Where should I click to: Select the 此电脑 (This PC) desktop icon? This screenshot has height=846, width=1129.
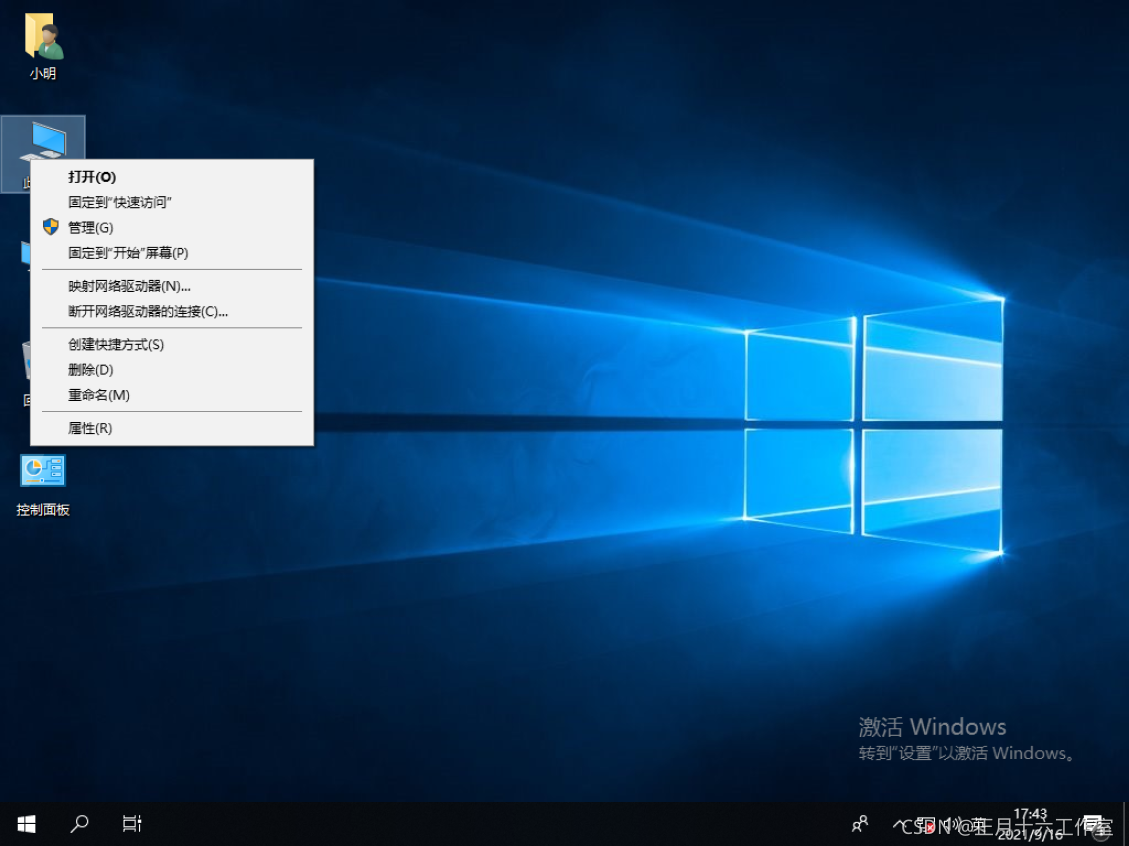tap(43, 153)
